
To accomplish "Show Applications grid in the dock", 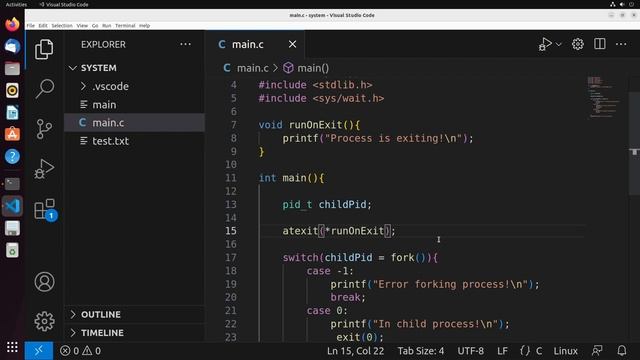I will [x=12, y=347].
